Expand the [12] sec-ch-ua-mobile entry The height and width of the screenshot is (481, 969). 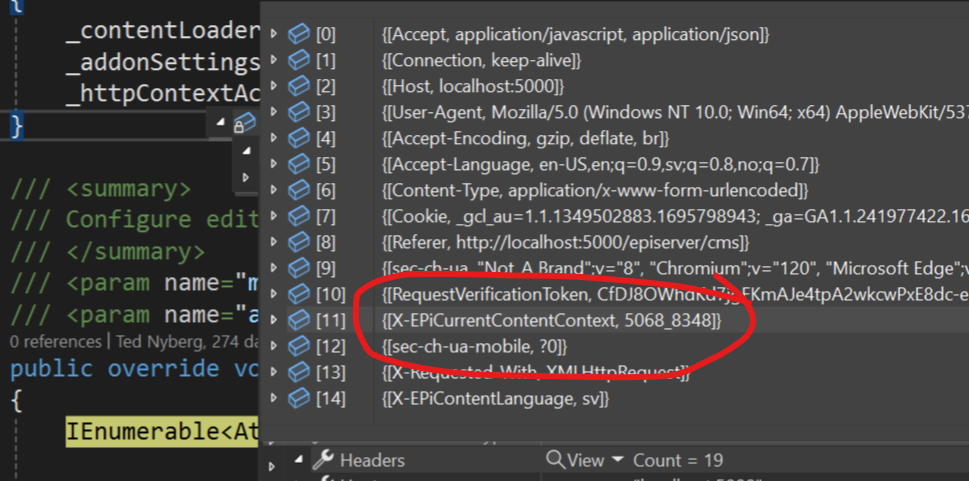[275, 346]
